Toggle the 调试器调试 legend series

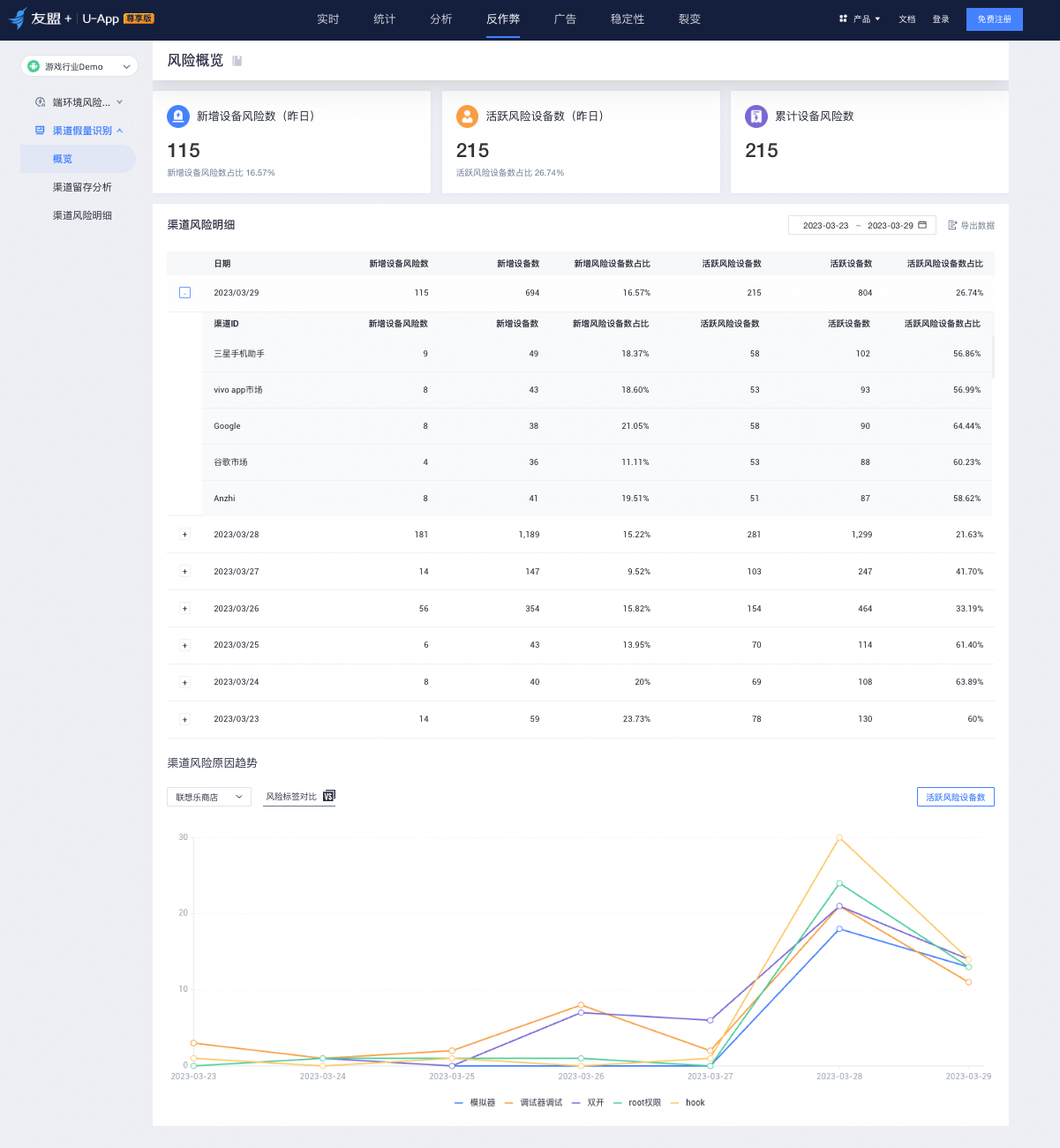pyautogui.click(x=534, y=1103)
